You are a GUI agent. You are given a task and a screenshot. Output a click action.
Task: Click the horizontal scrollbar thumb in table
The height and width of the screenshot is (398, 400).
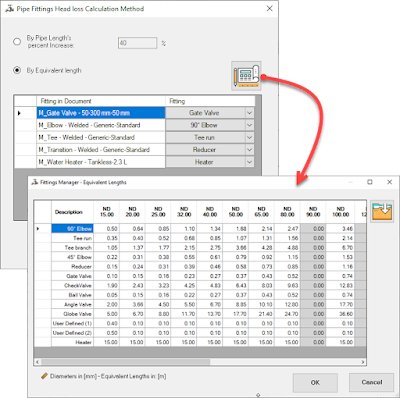pos(125,362)
